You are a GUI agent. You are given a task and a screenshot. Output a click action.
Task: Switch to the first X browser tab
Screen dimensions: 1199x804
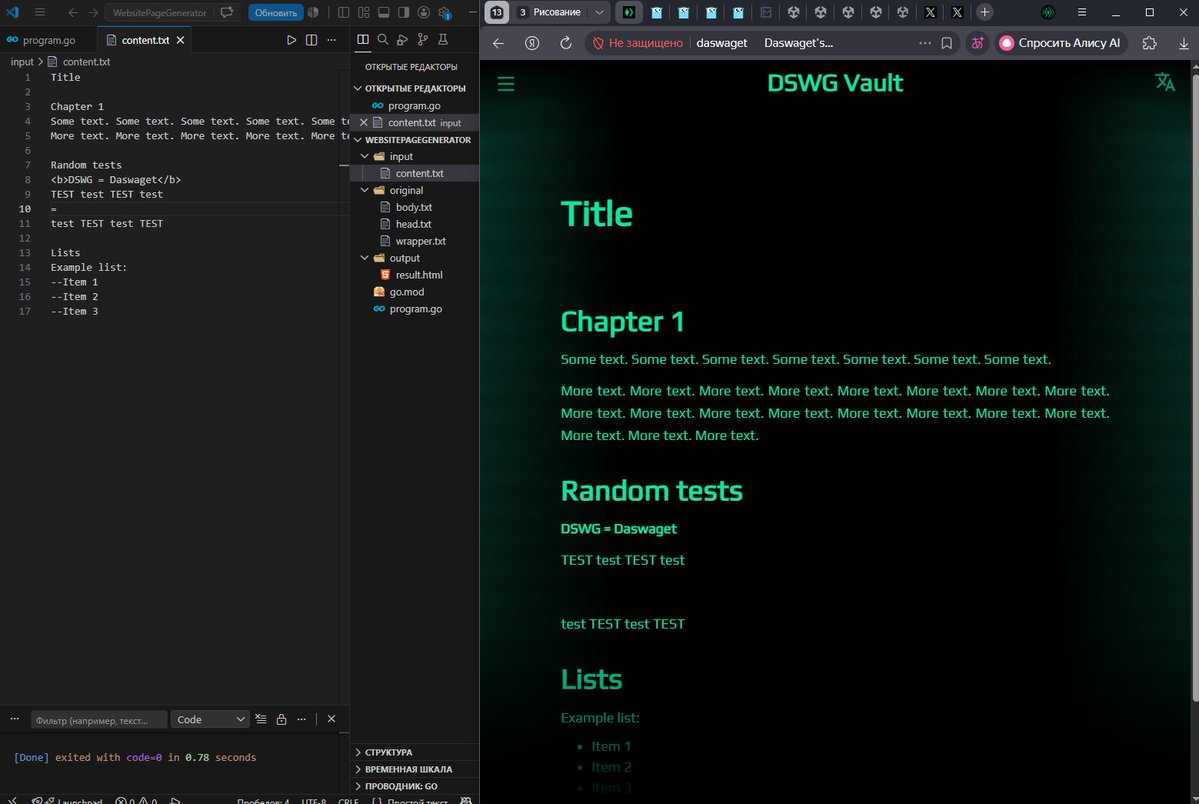(x=930, y=12)
